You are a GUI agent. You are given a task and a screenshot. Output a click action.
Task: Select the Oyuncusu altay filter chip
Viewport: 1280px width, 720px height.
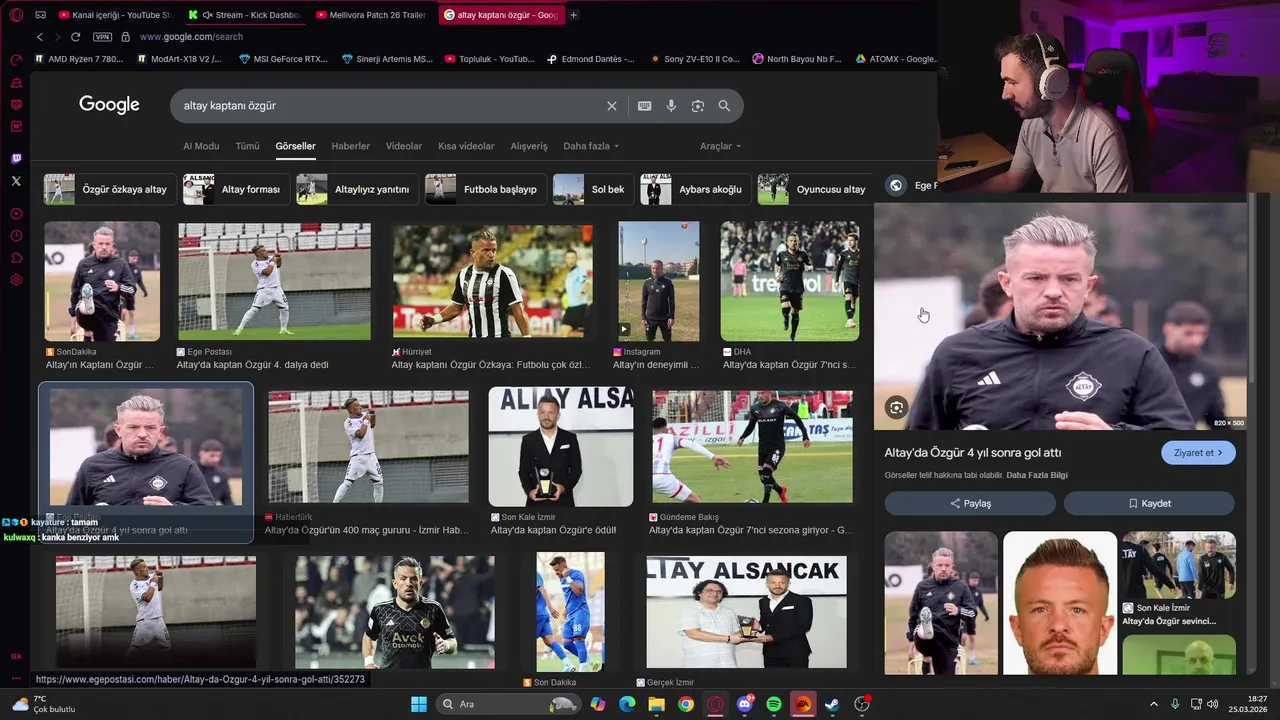click(815, 189)
